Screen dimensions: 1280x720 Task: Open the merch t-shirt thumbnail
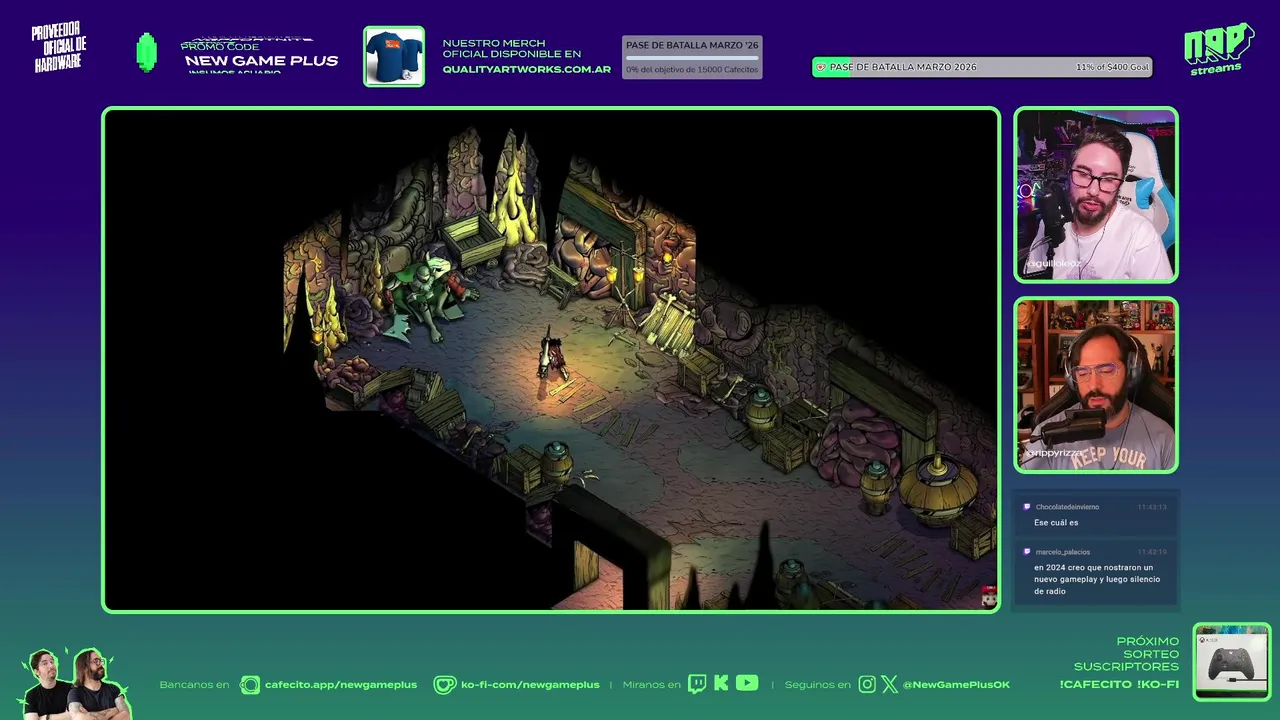(394, 56)
